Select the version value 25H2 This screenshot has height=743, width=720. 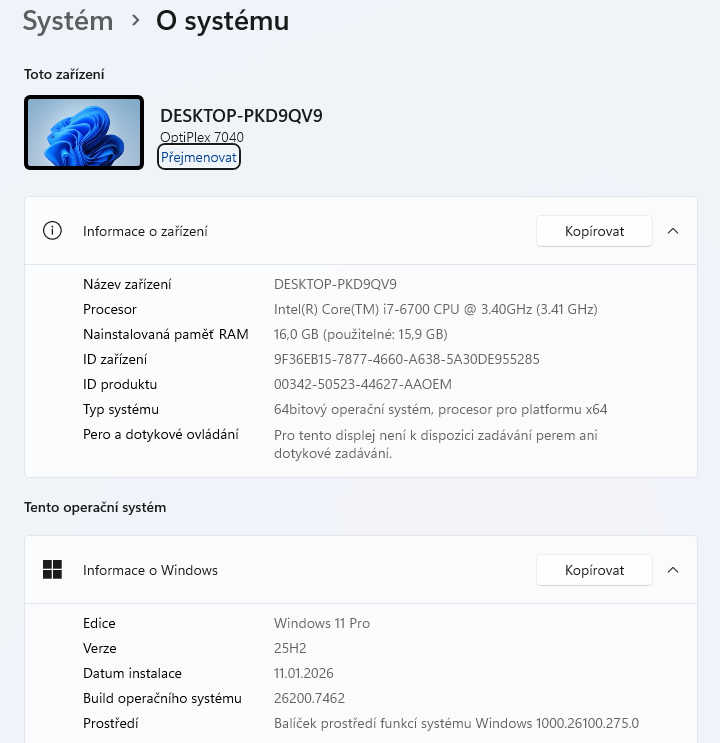[290, 648]
